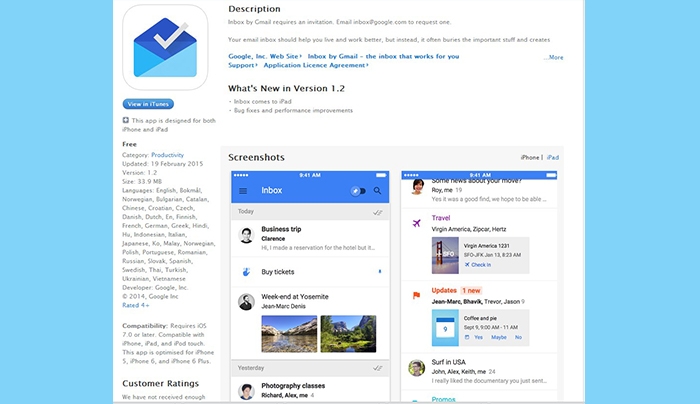Tap the orange Updates flag icon

(416, 295)
